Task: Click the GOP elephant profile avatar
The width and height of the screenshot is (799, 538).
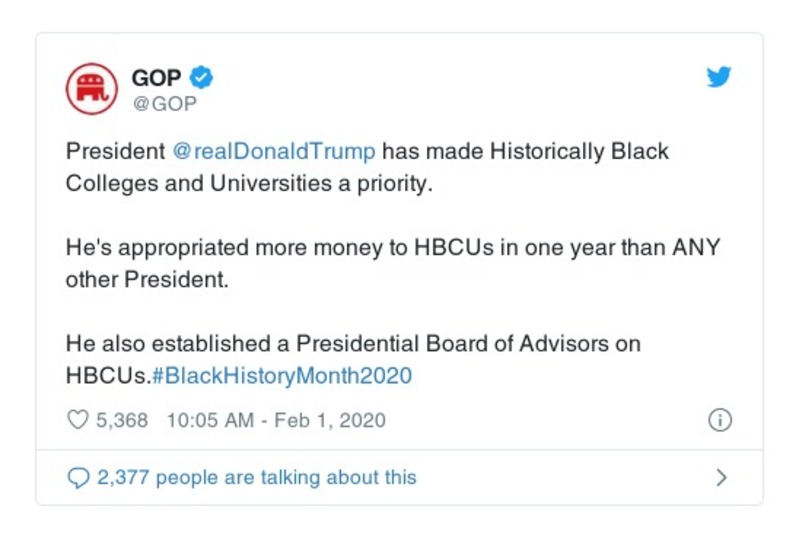Action: point(92,89)
